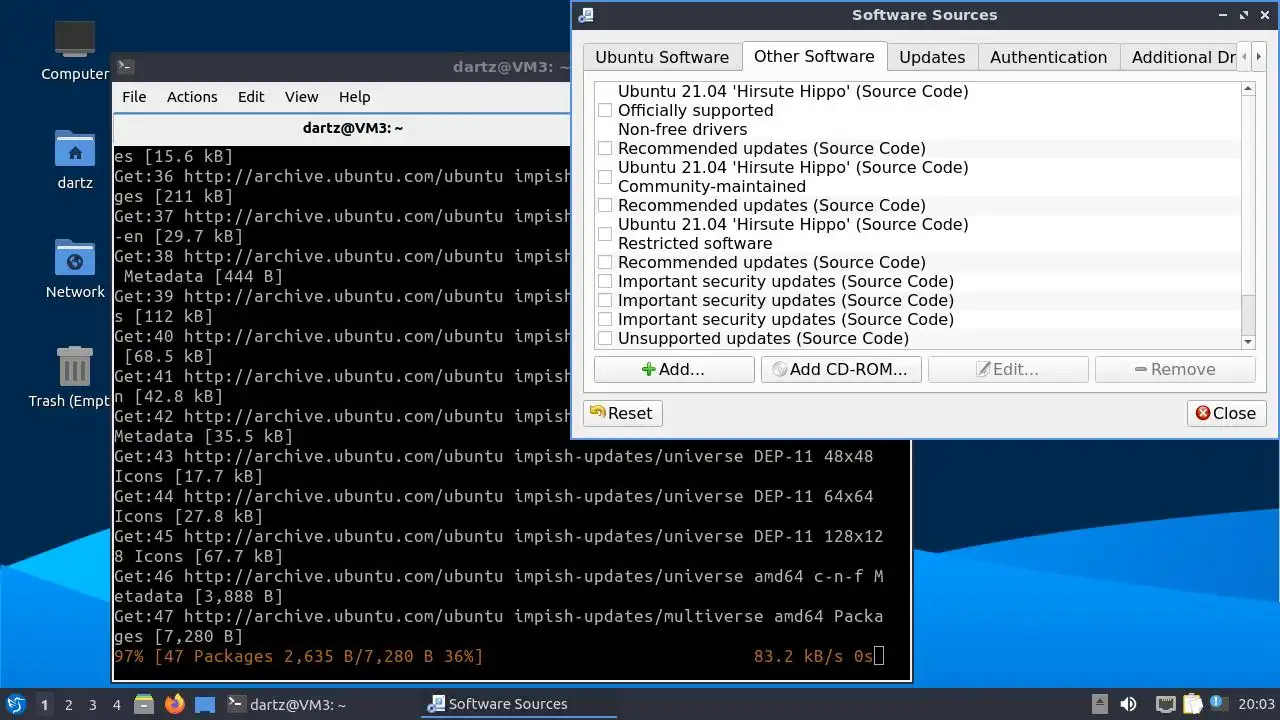
Task: Click the Add CD-ROM... button
Action: coord(841,369)
